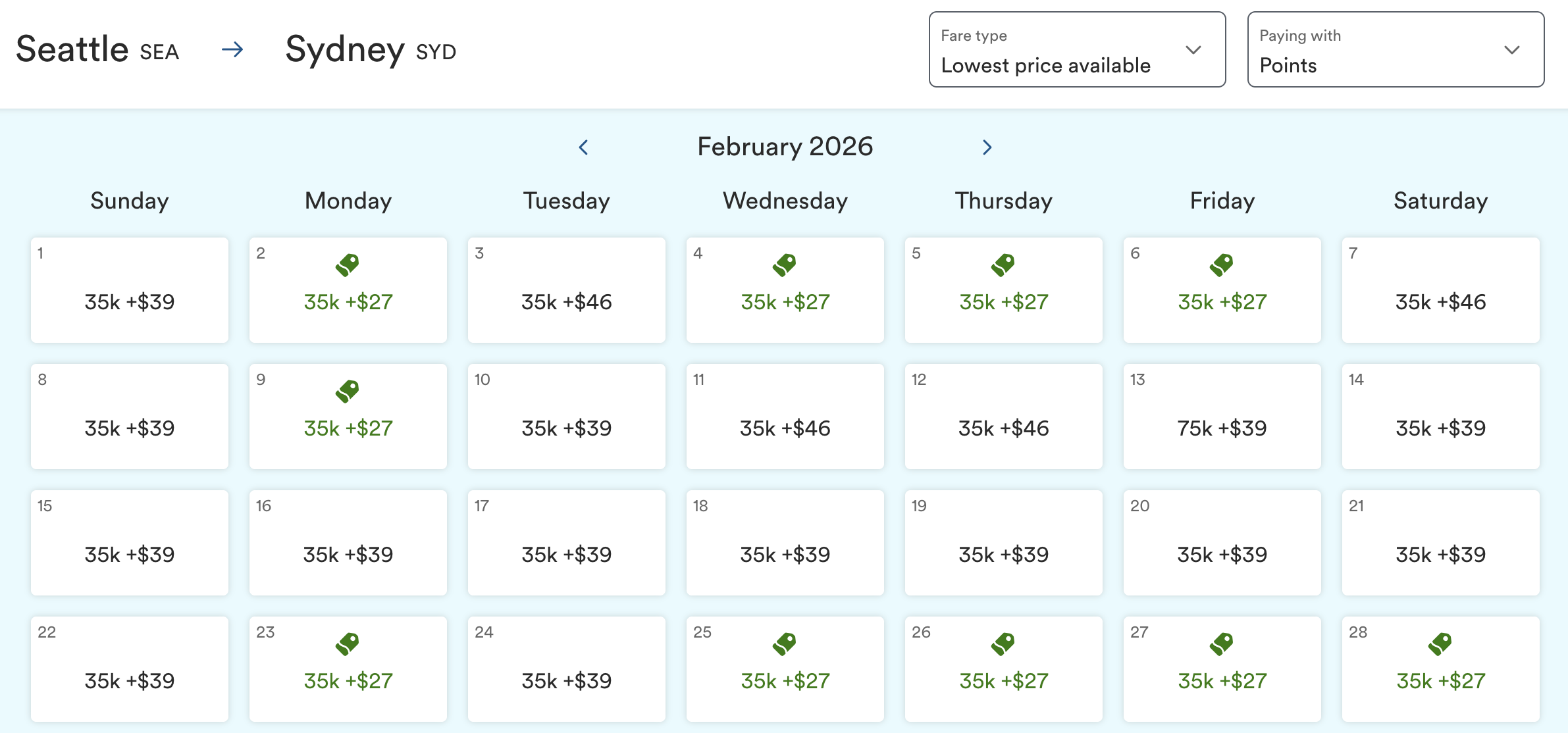The height and width of the screenshot is (733, 1568).
Task: Expand the Paying with Points dropdown
Action: [x=1396, y=49]
